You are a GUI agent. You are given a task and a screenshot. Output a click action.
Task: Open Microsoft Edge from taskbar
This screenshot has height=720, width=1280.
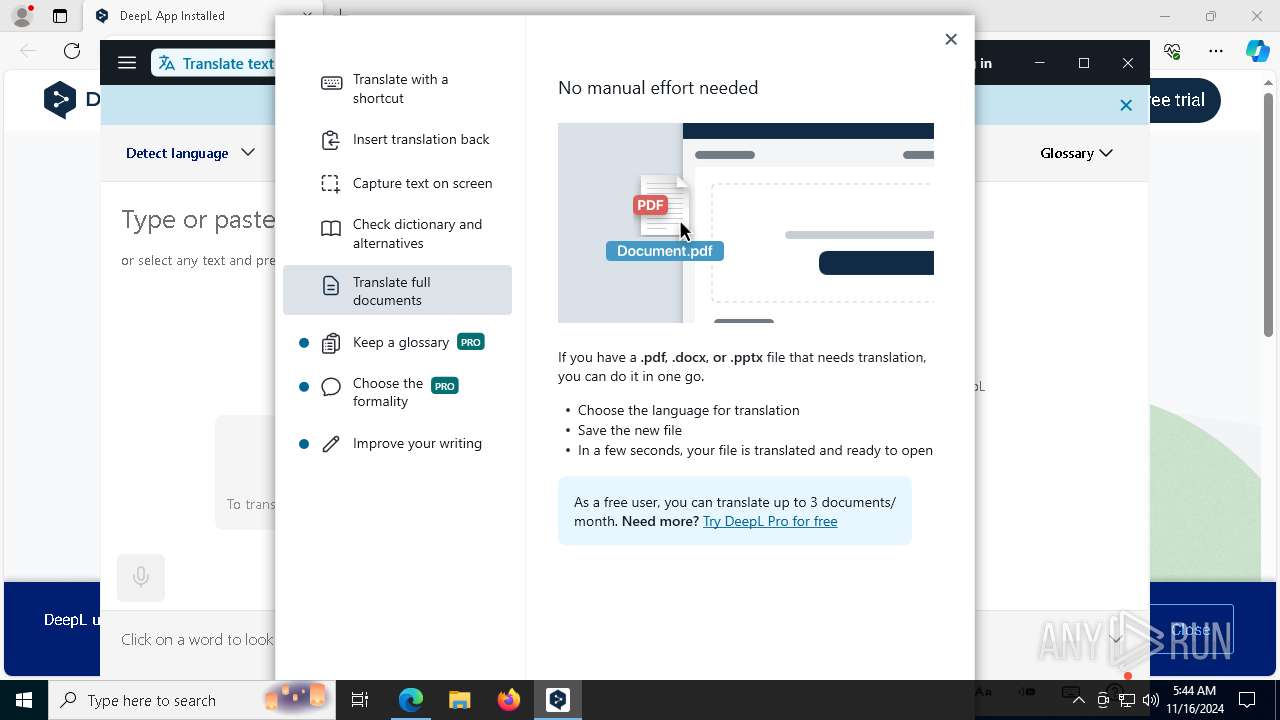click(x=411, y=700)
